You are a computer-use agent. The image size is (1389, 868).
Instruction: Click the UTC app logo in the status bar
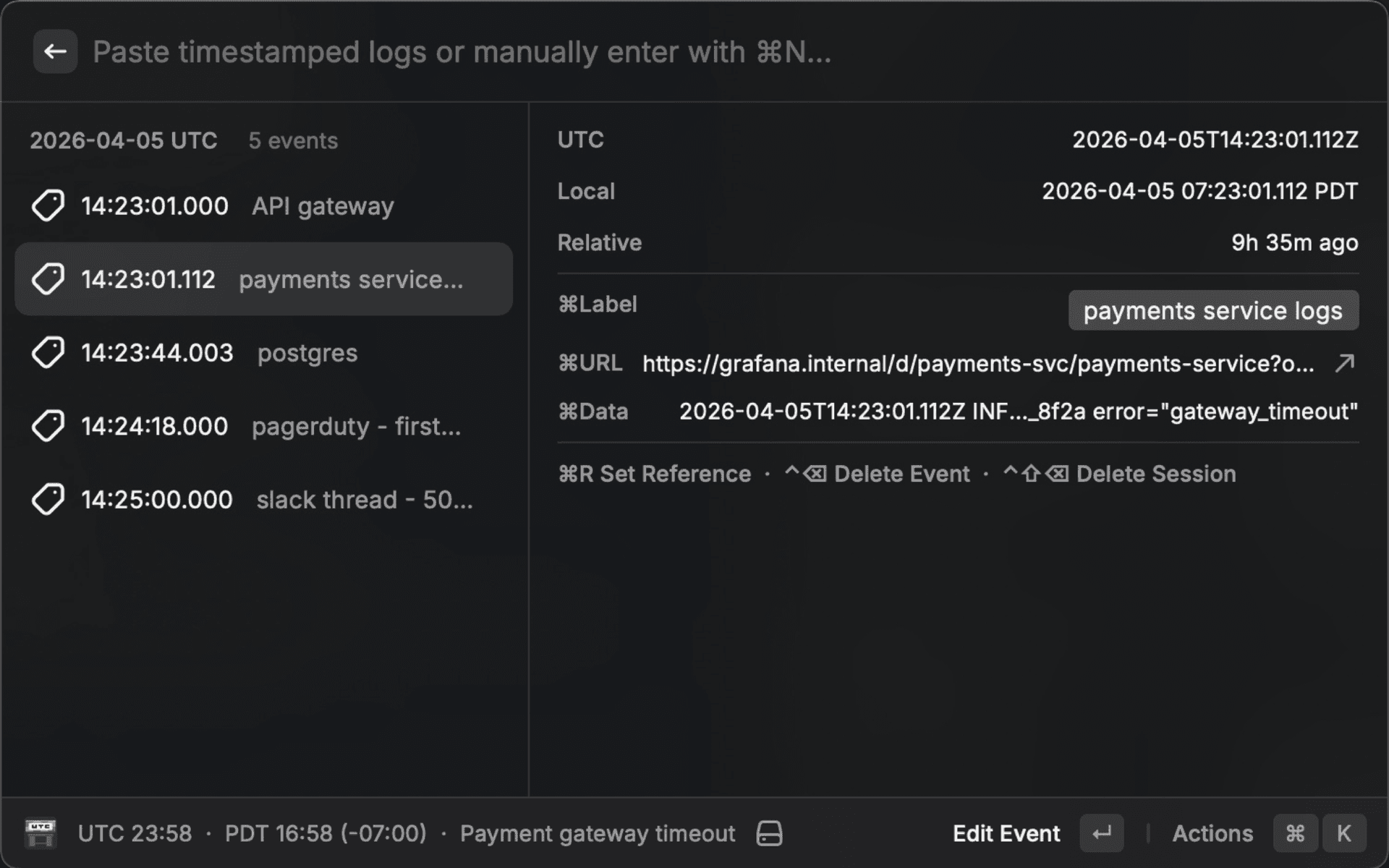pyautogui.click(x=40, y=833)
